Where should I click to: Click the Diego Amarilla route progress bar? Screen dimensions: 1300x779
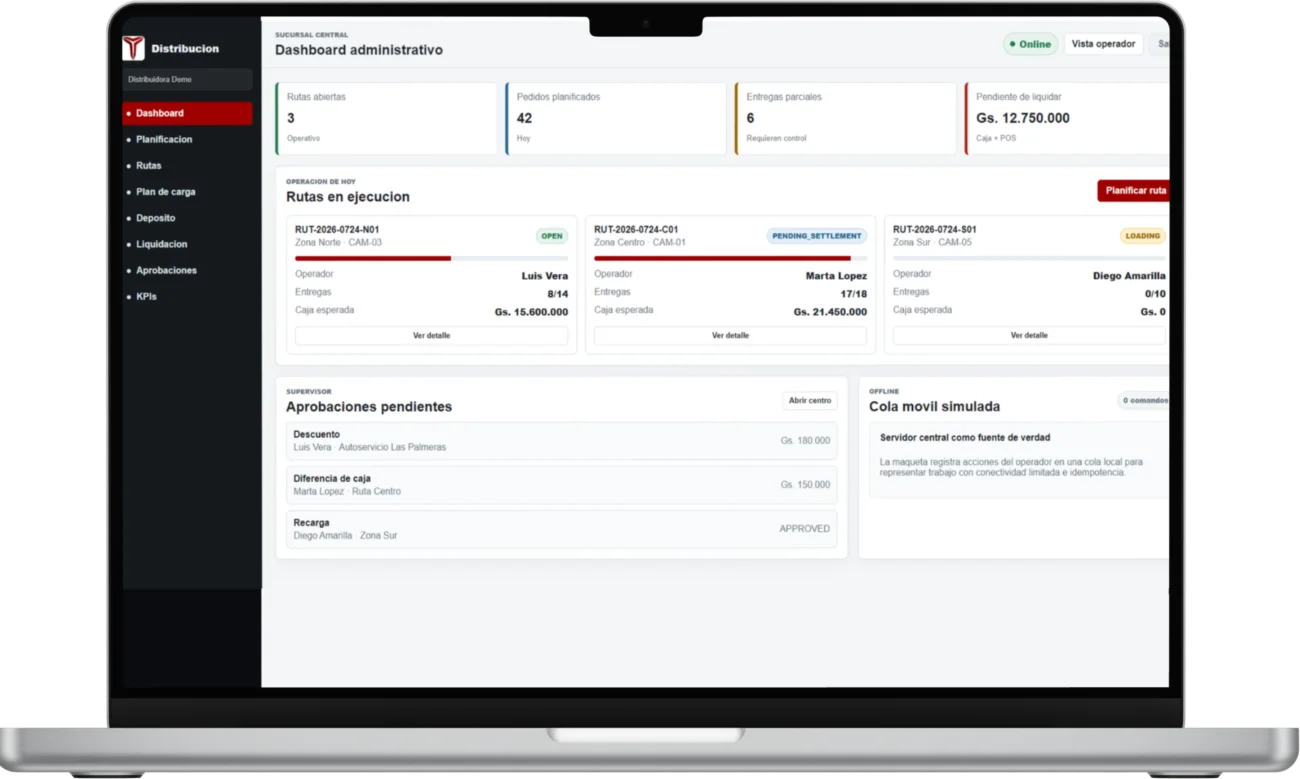pos(1029,258)
